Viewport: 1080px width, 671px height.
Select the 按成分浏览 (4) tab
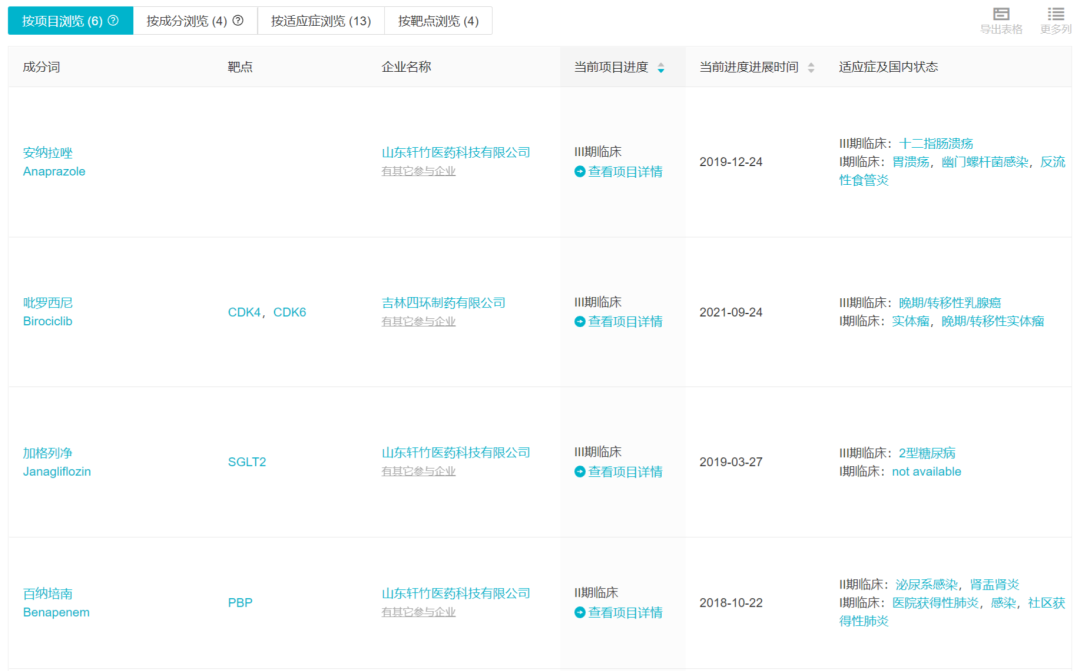point(187,21)
